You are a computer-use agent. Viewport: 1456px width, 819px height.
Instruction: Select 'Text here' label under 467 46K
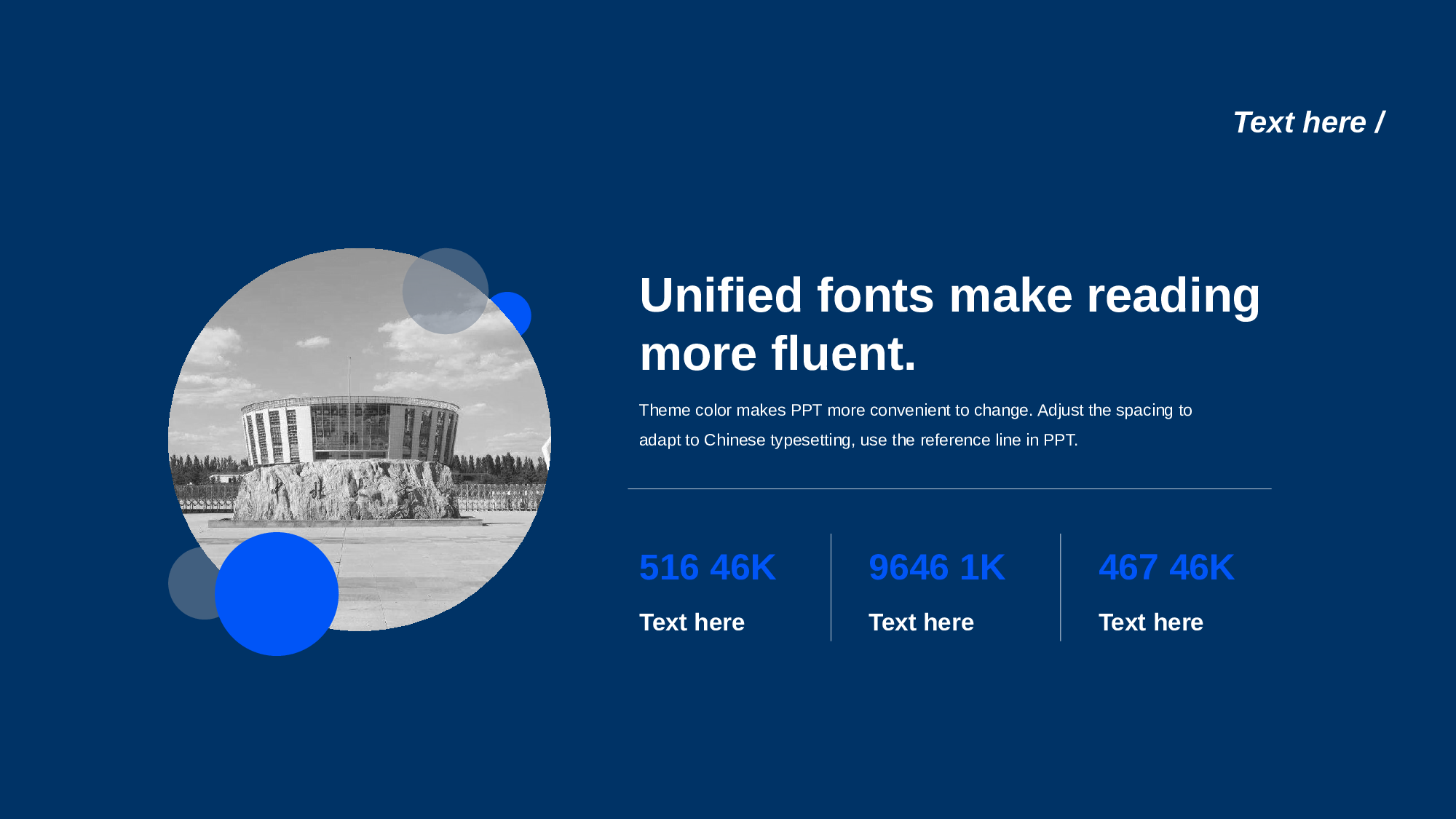pyautogui.click(x=1150, y=622)
